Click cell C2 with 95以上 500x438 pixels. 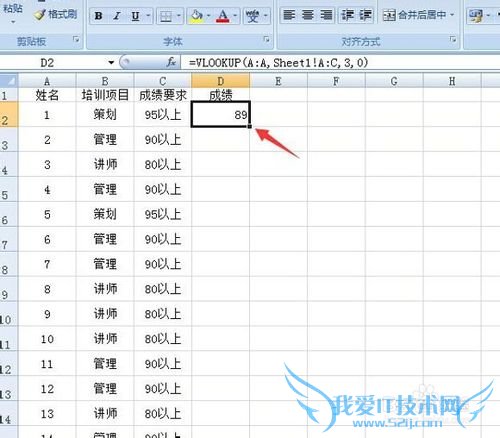(163, 115)
